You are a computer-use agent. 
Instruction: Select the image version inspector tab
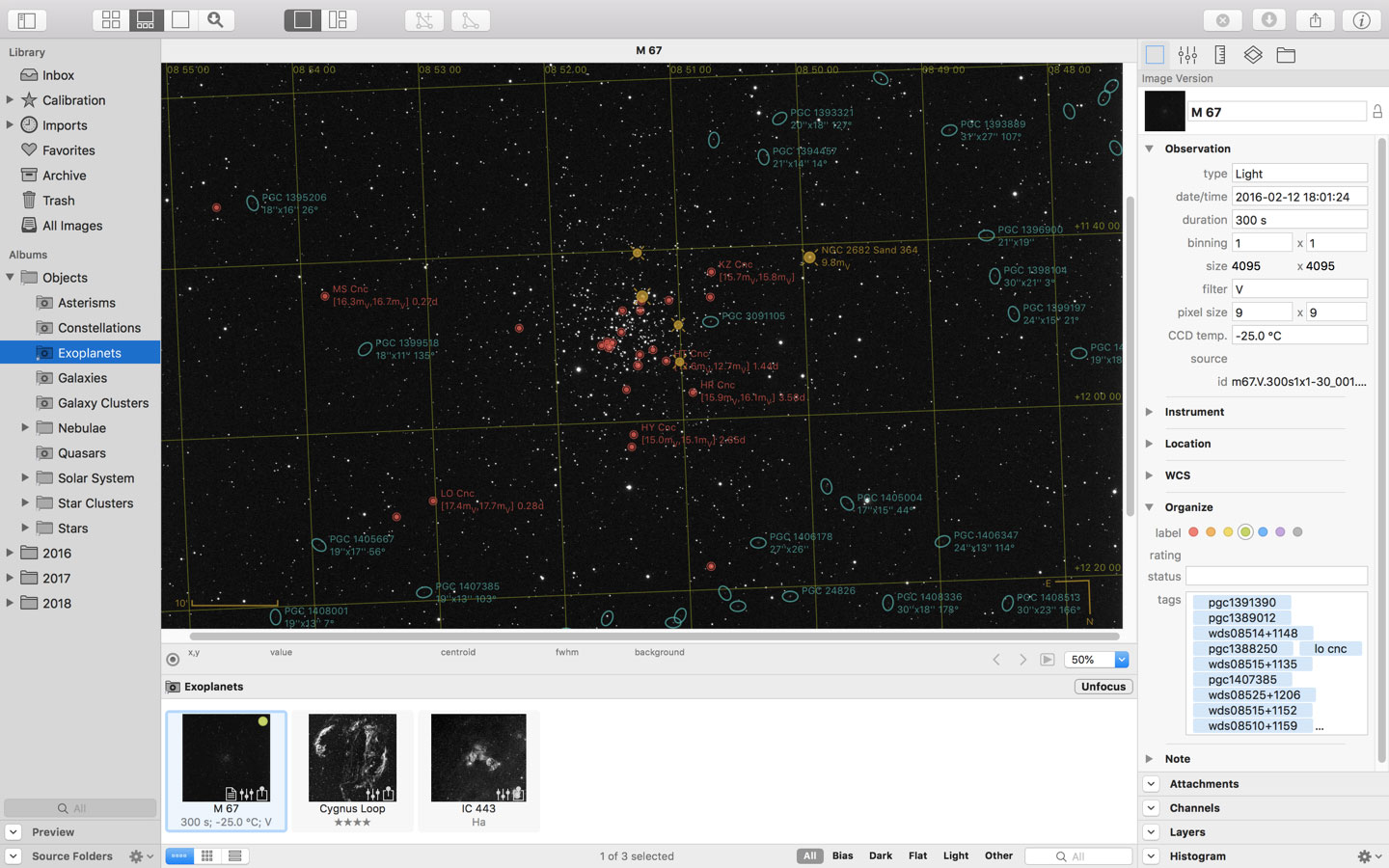coord(1155,55)
